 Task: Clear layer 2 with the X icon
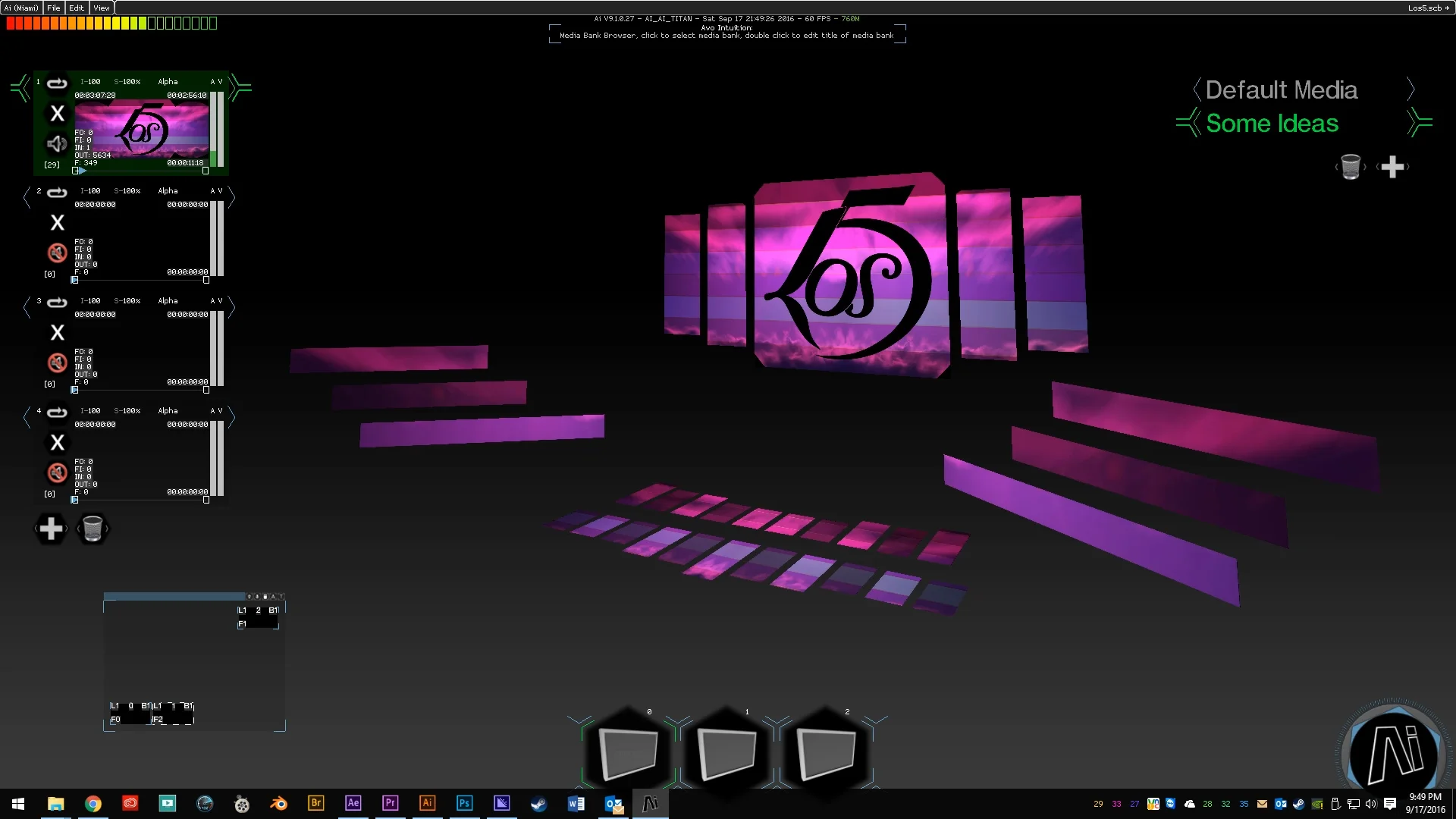click(x=57, y=222)
